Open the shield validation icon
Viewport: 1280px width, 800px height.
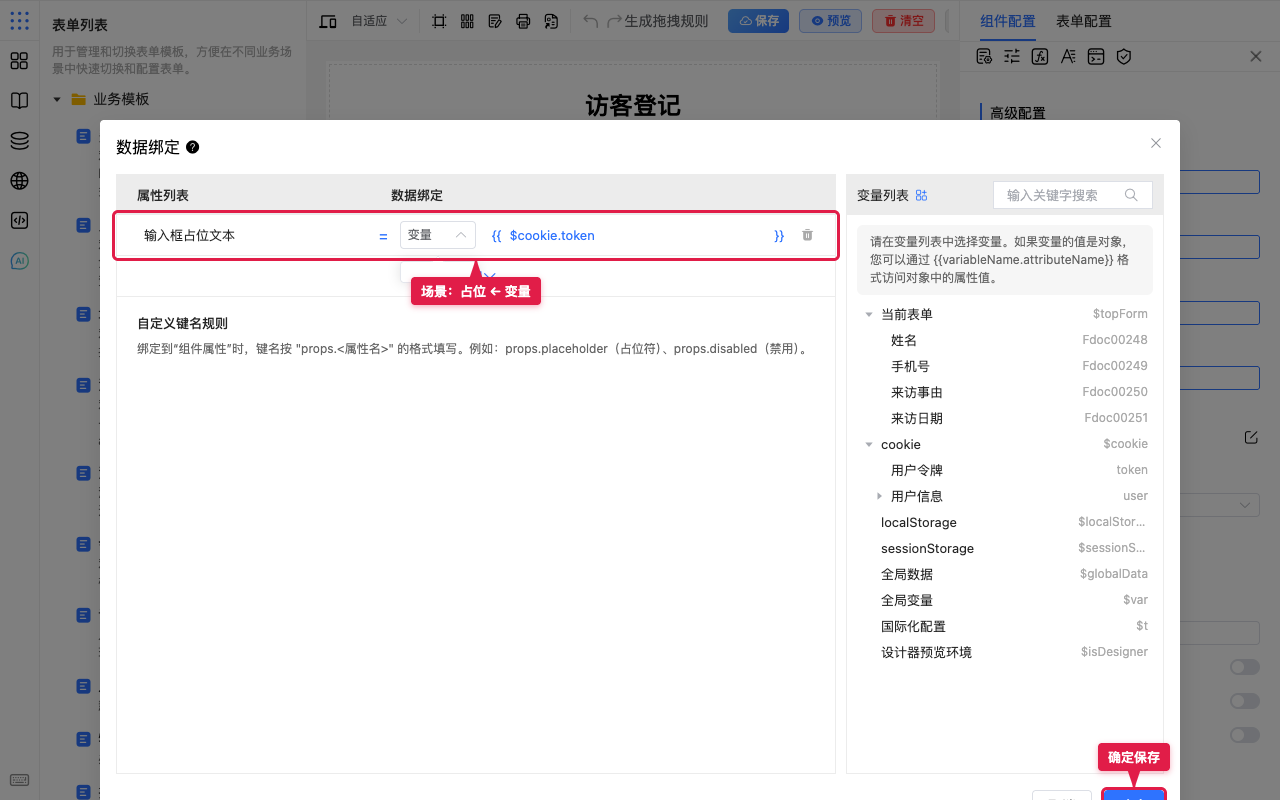click(1124, 57)
